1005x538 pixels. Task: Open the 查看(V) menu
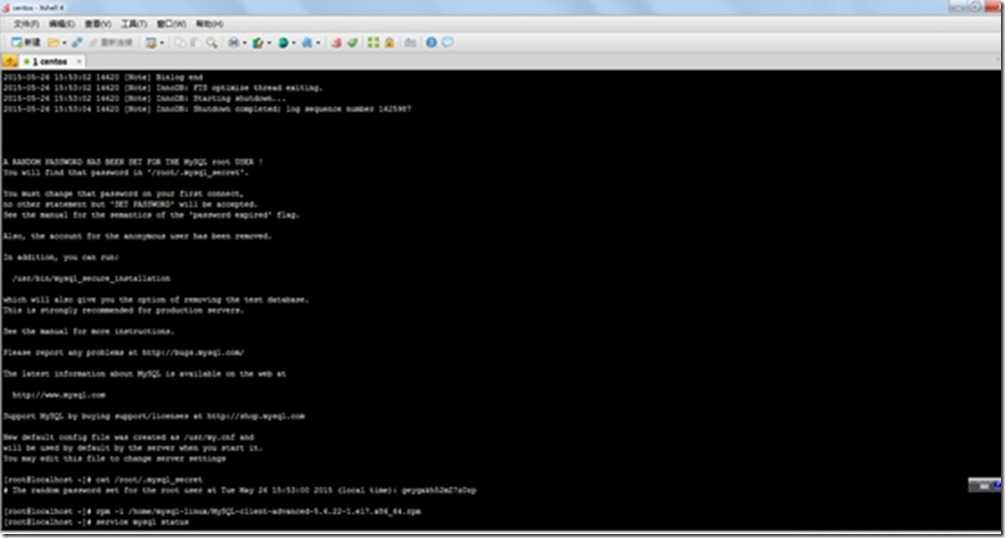point(98,24)
